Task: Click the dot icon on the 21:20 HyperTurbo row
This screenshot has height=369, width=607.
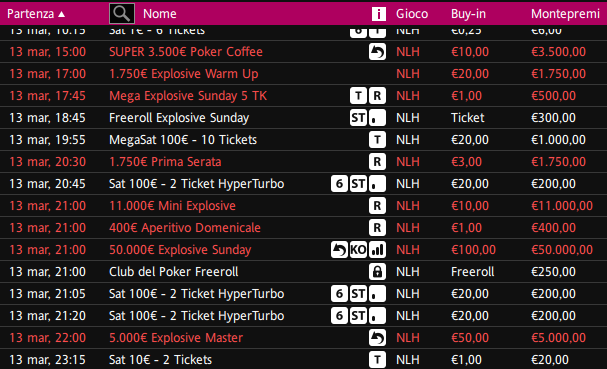Action: pos(377,316)
